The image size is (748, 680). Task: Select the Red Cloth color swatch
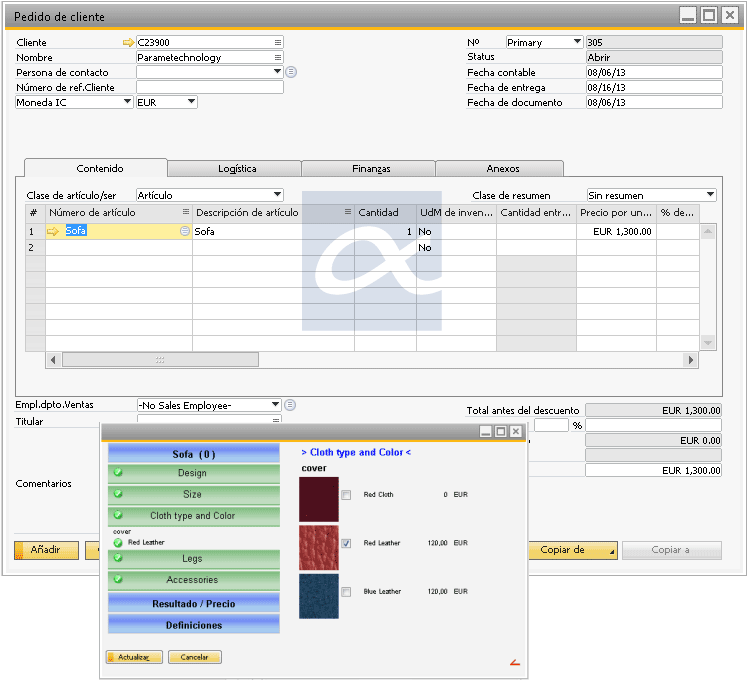(319, 499)
